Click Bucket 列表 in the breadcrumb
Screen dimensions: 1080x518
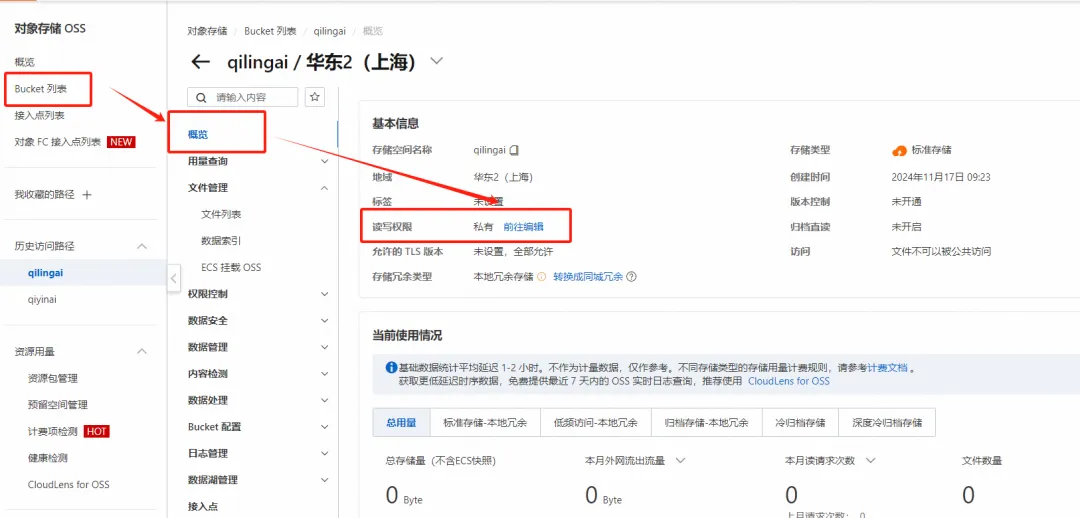coord(270,31)
